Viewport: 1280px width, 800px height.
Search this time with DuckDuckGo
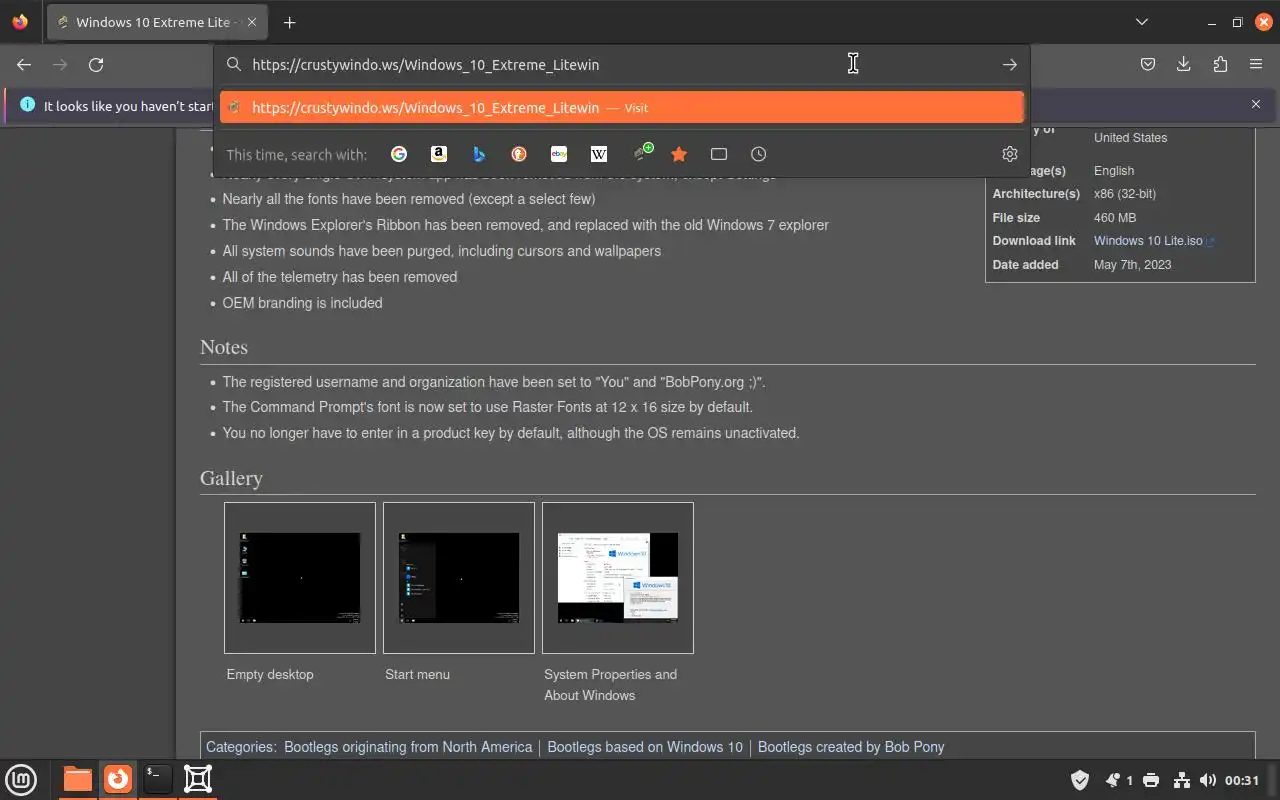pos(519,154)
